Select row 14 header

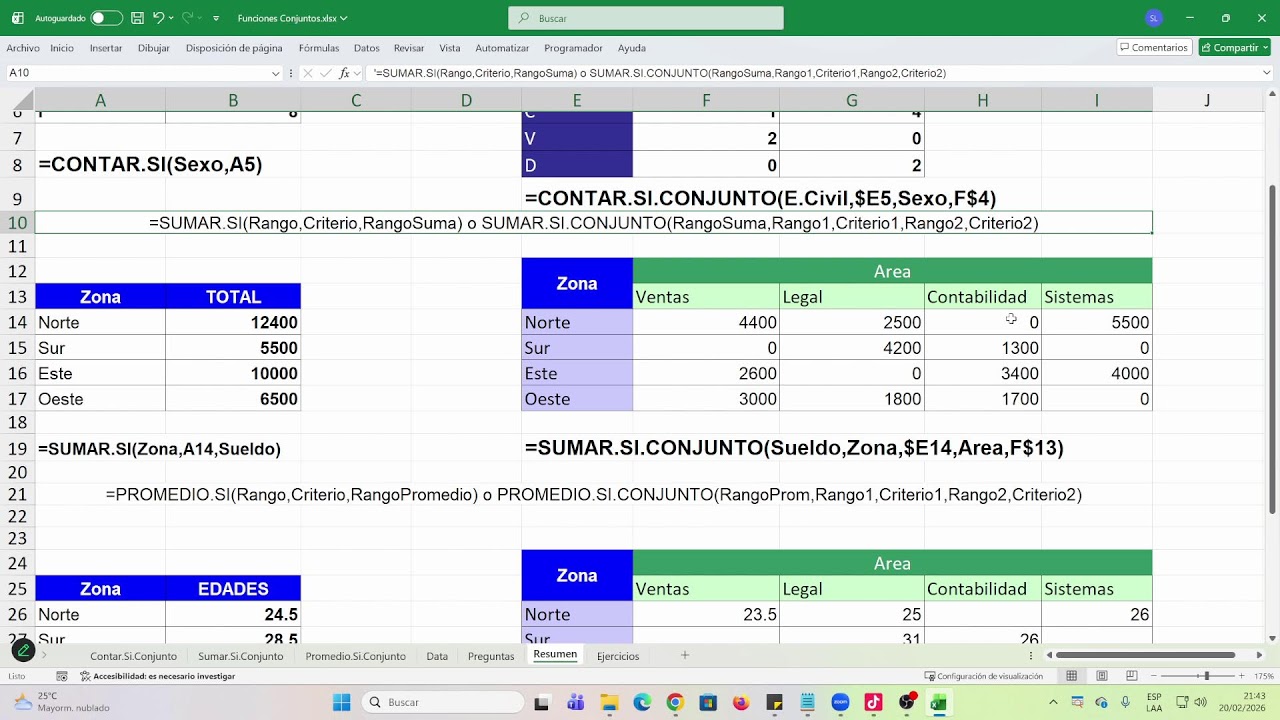(x=17, y=322)
